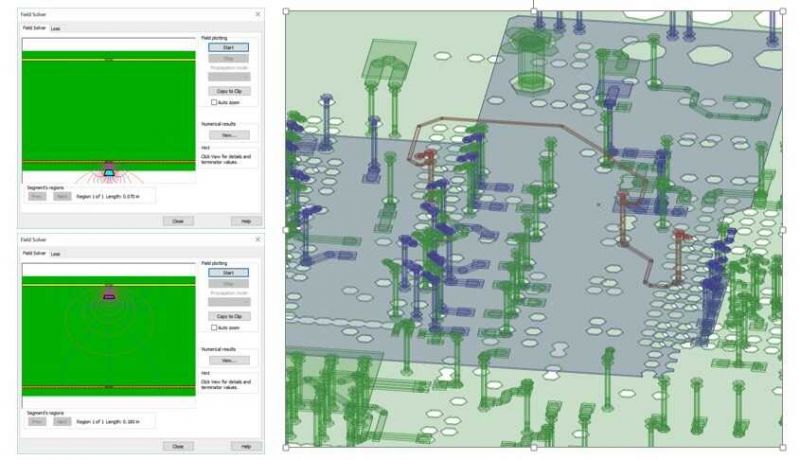The width and height of the screenshot is (800, 460).
Task: Click Copy to Clip in the 0.180 in dialog
Action: (229, 316)
